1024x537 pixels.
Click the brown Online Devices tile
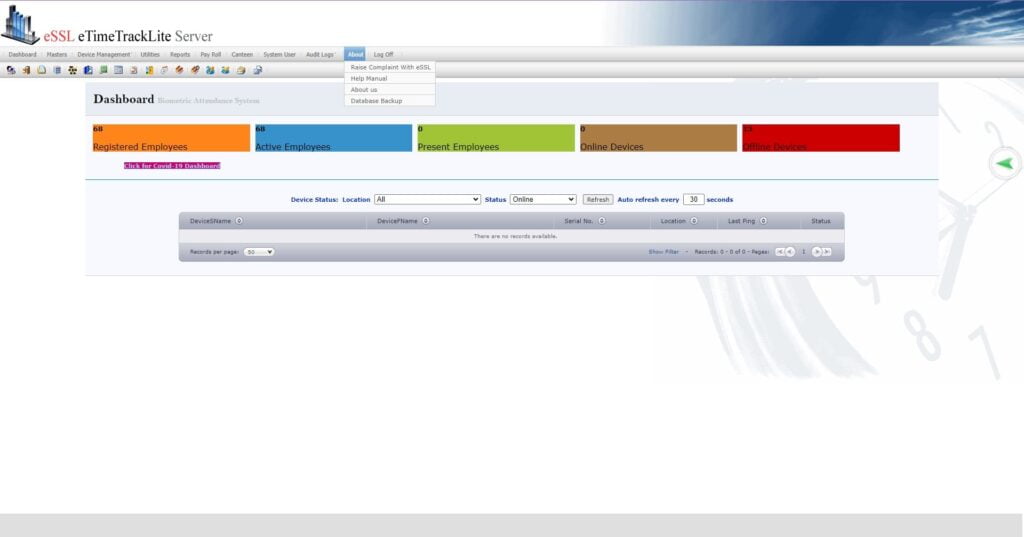pos(658,138)
